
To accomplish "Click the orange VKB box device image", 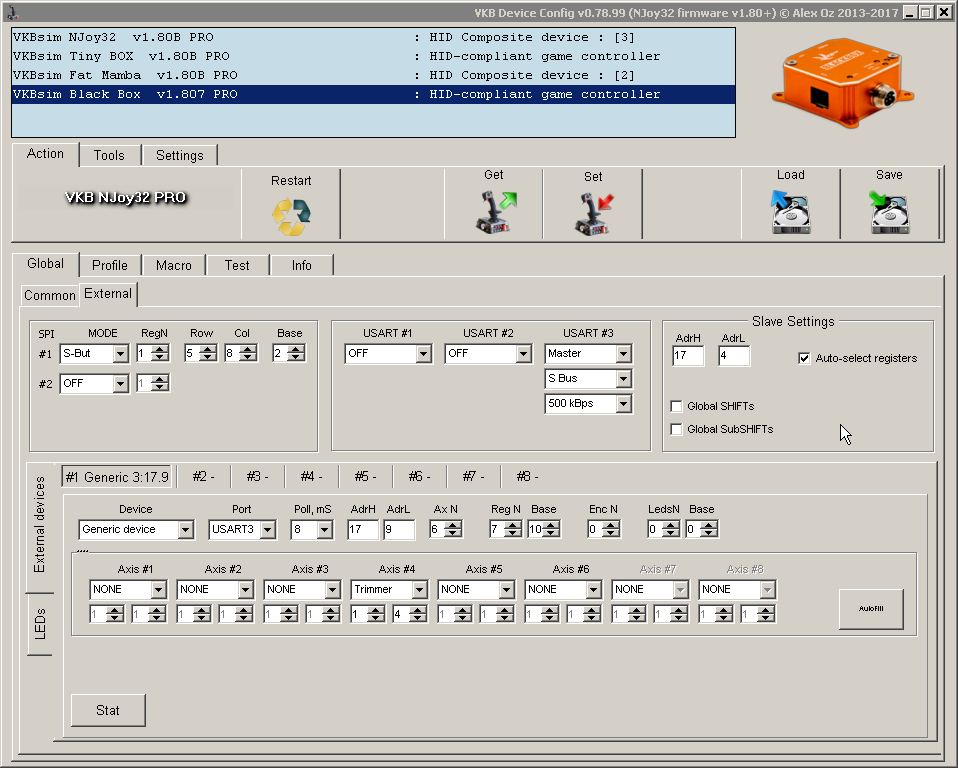I will [843, 82].
